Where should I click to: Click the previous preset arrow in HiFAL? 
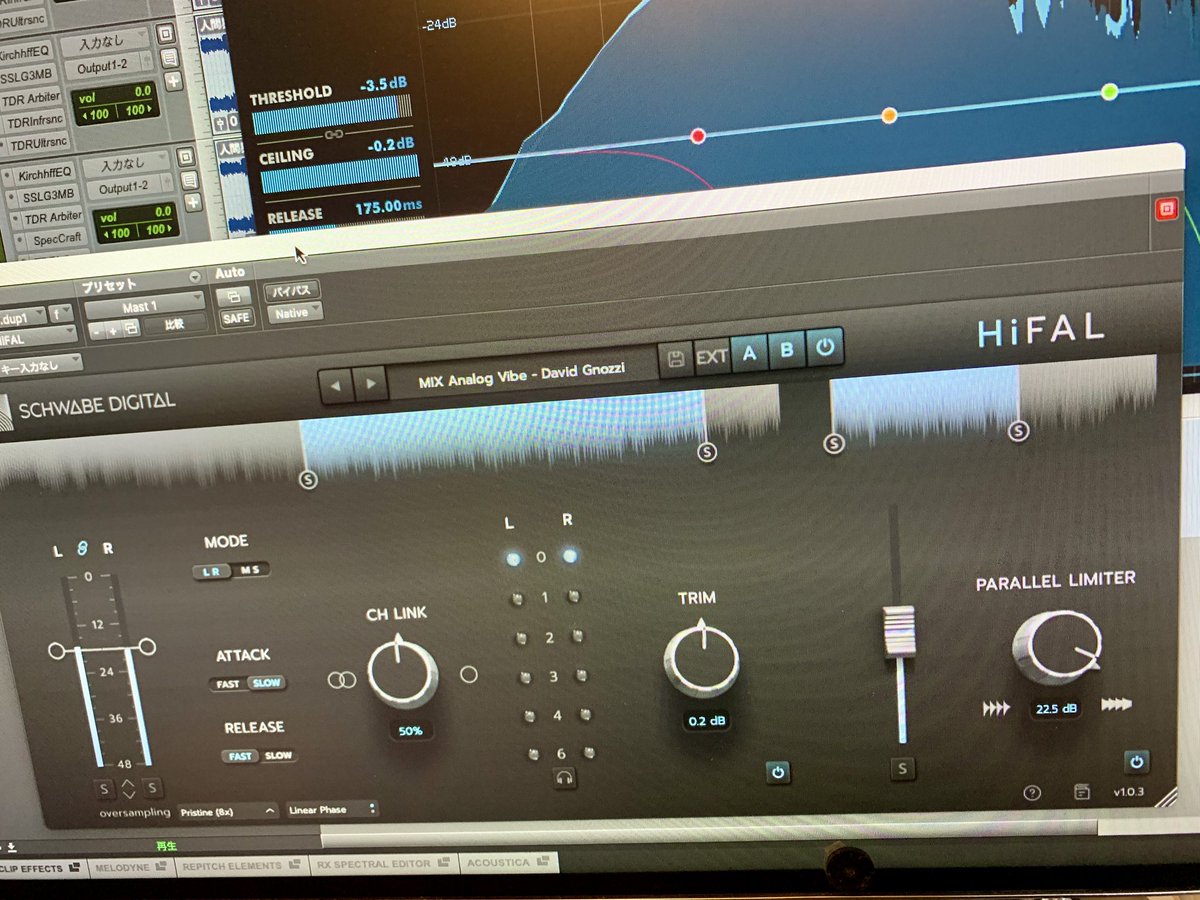click(x=336, y=384)
